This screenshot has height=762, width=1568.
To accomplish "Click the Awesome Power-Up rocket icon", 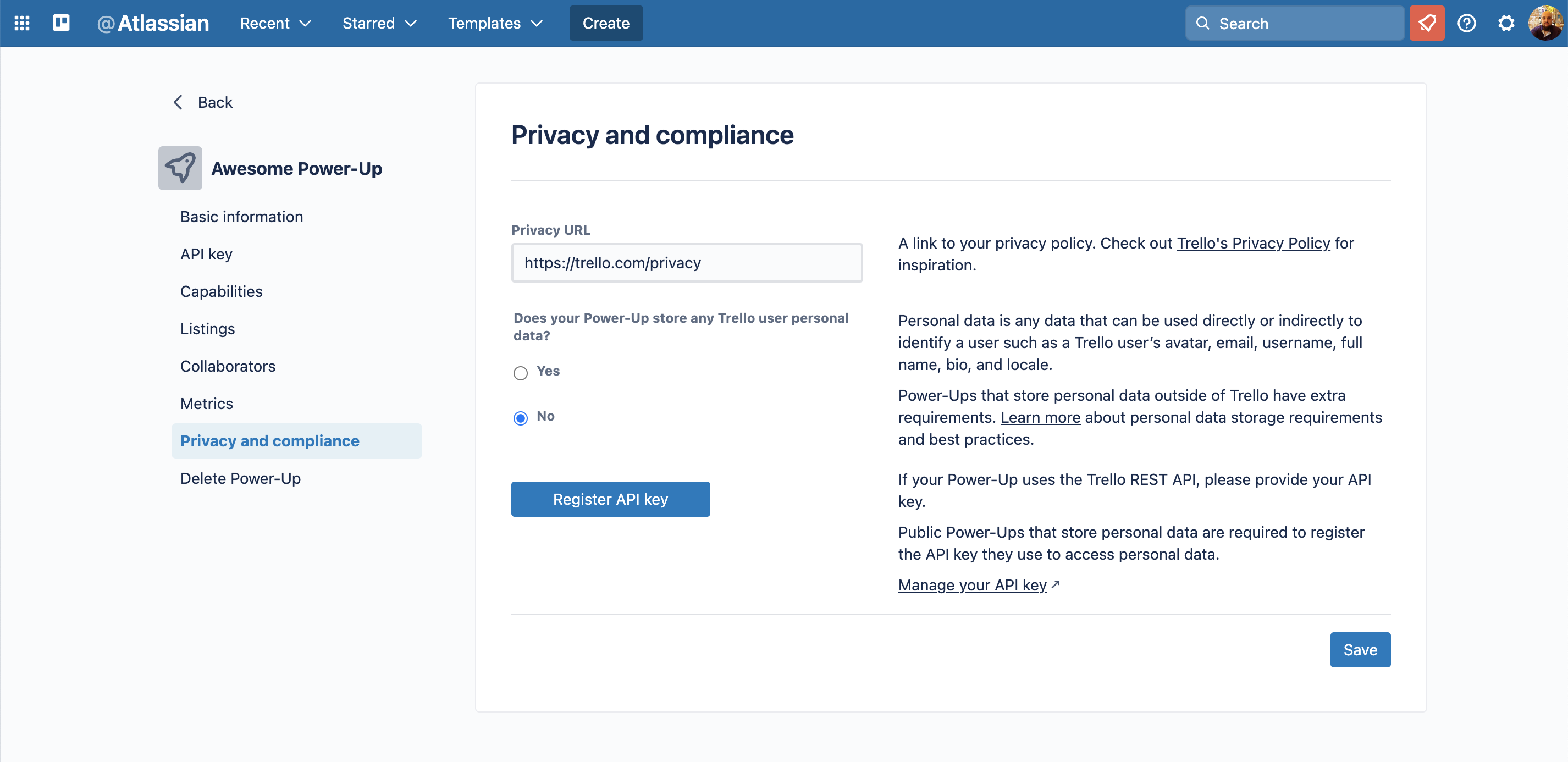I will [180, 168].
